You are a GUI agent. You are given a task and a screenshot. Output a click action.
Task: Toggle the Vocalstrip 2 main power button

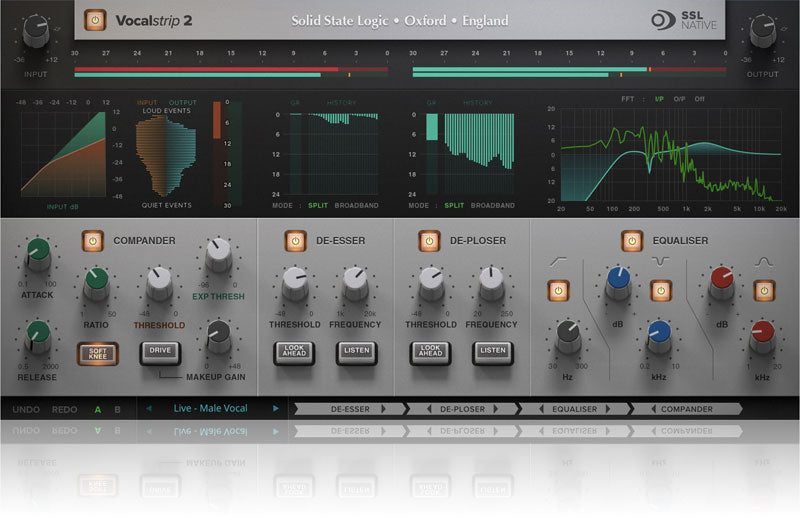[x=95, y=20]
